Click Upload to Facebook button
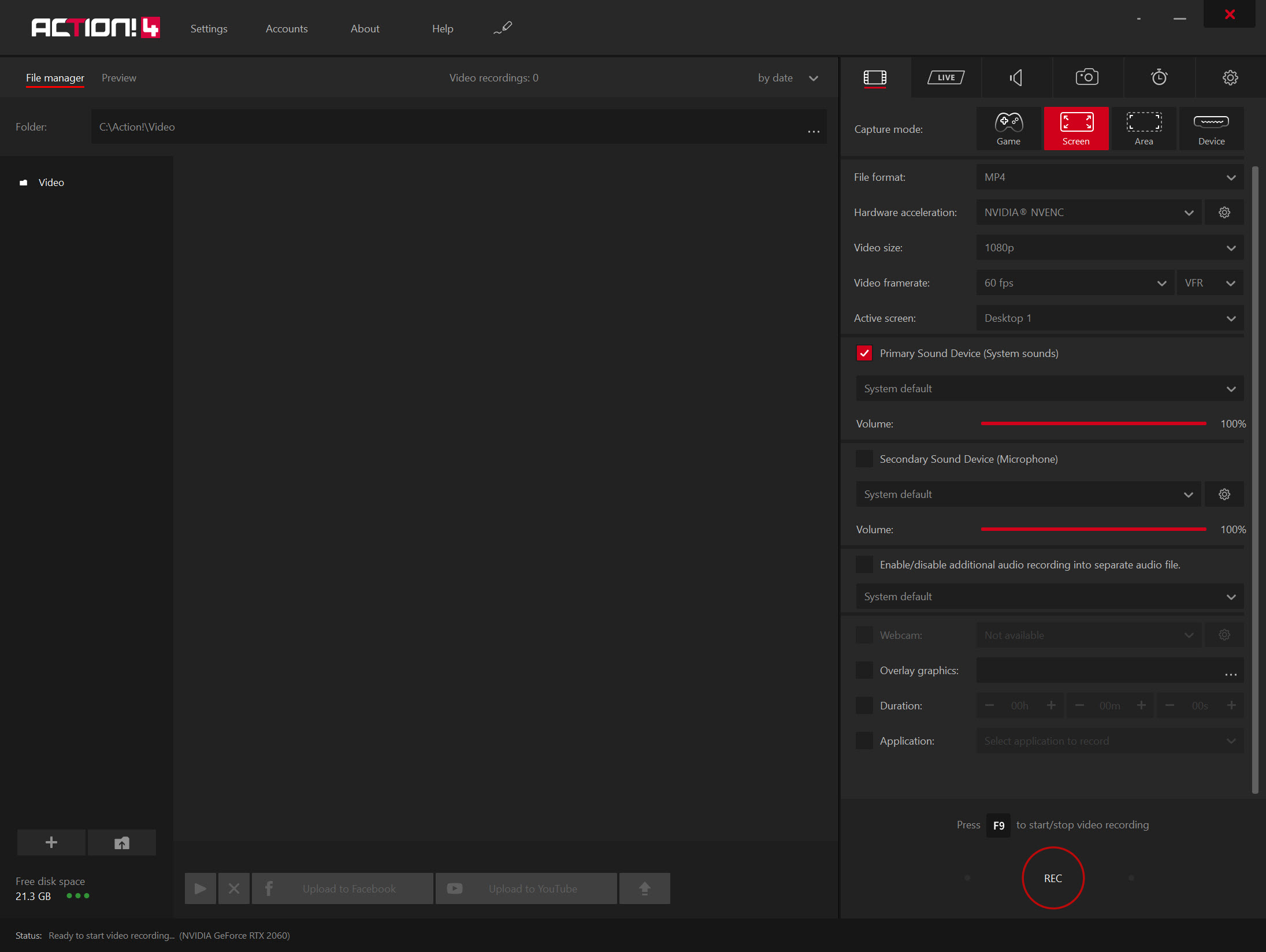This screenshot has height=952, width=1266. pos(343,888)
